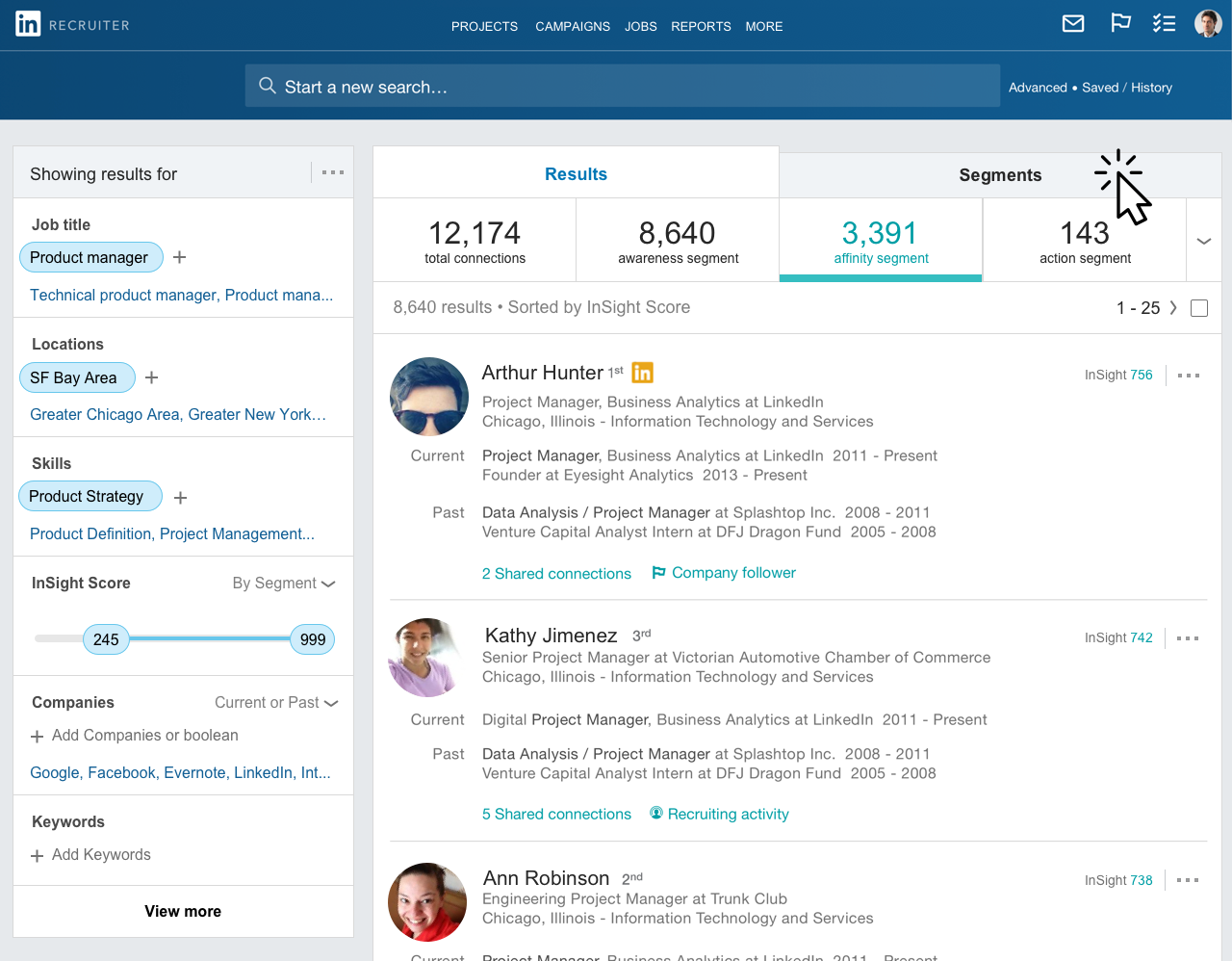The width and height of the screenshot is (1232, 961).
Task: Open search History link
Action: tap(1151, 88)
